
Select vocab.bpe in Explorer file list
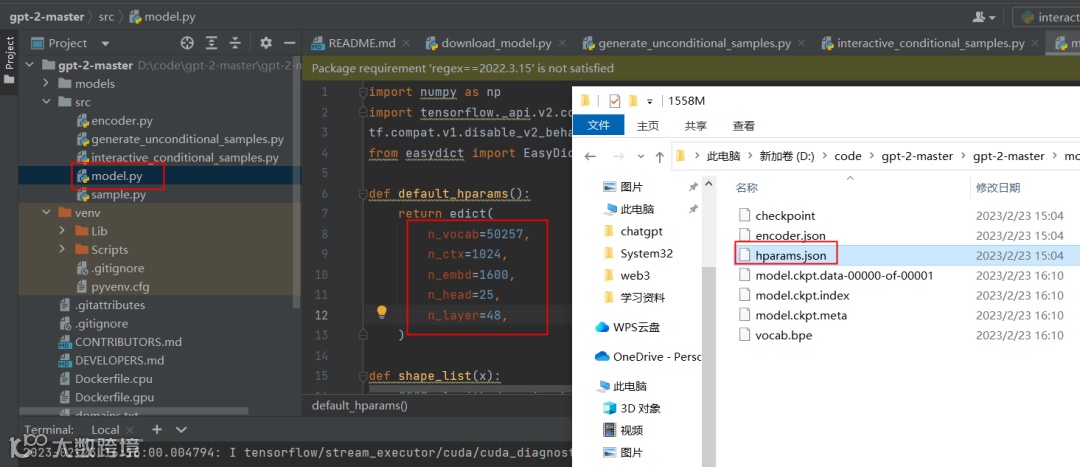coord(784,335)
